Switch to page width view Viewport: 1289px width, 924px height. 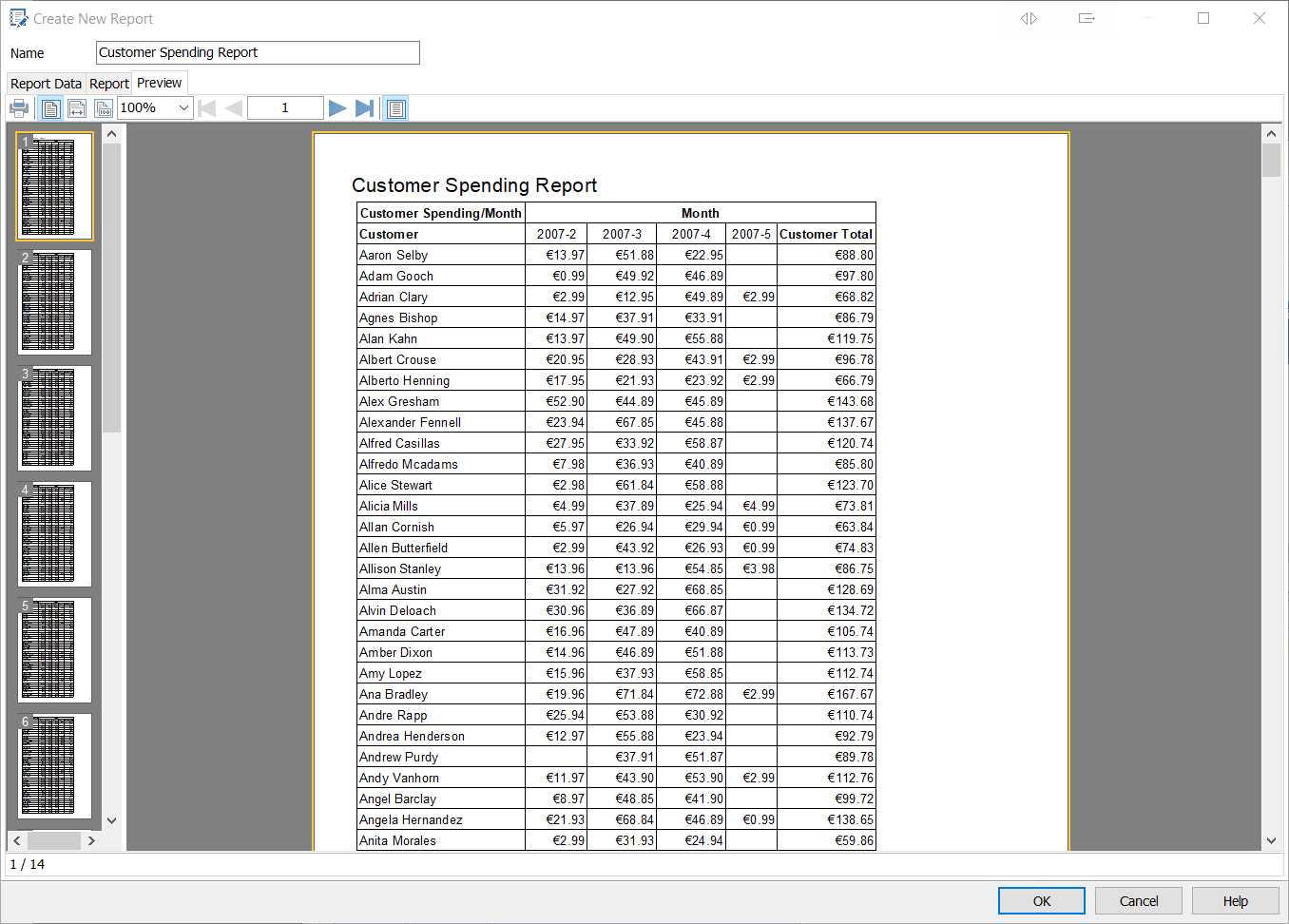(77, 108)
